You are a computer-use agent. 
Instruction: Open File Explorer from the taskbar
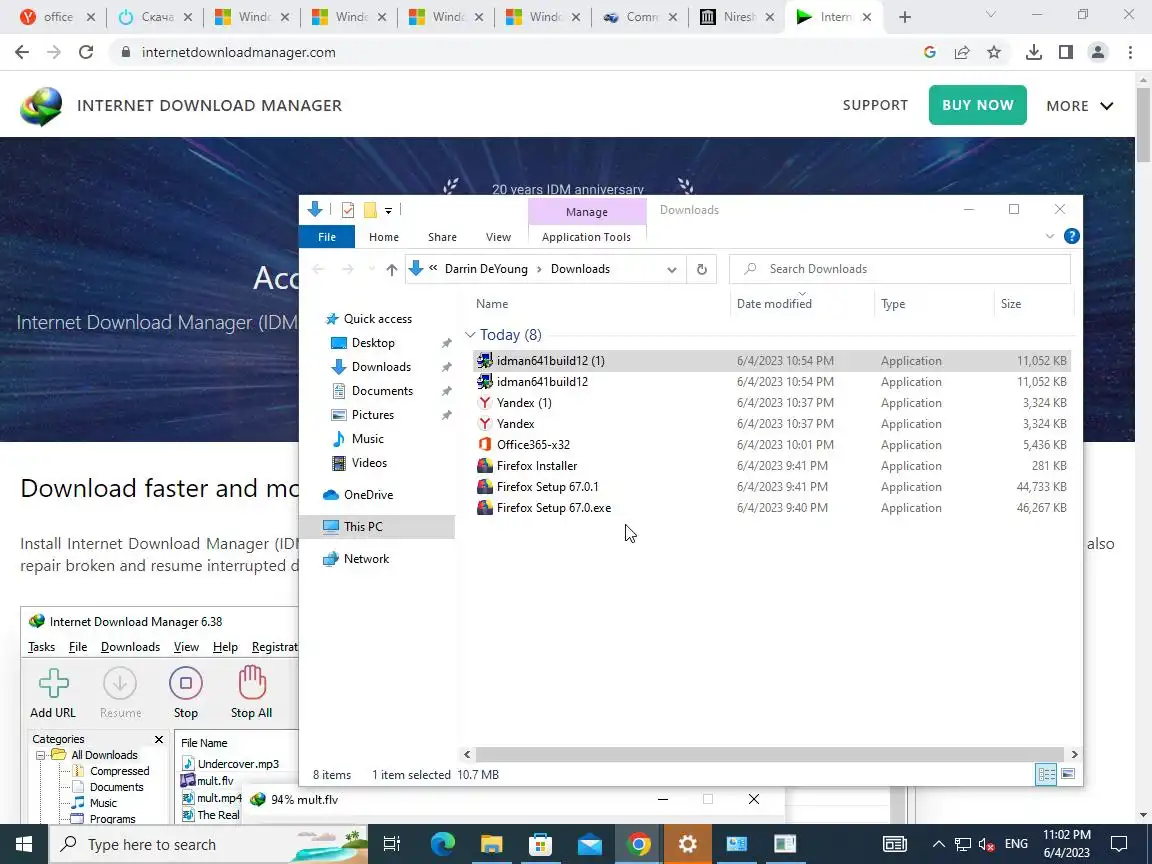492,844
